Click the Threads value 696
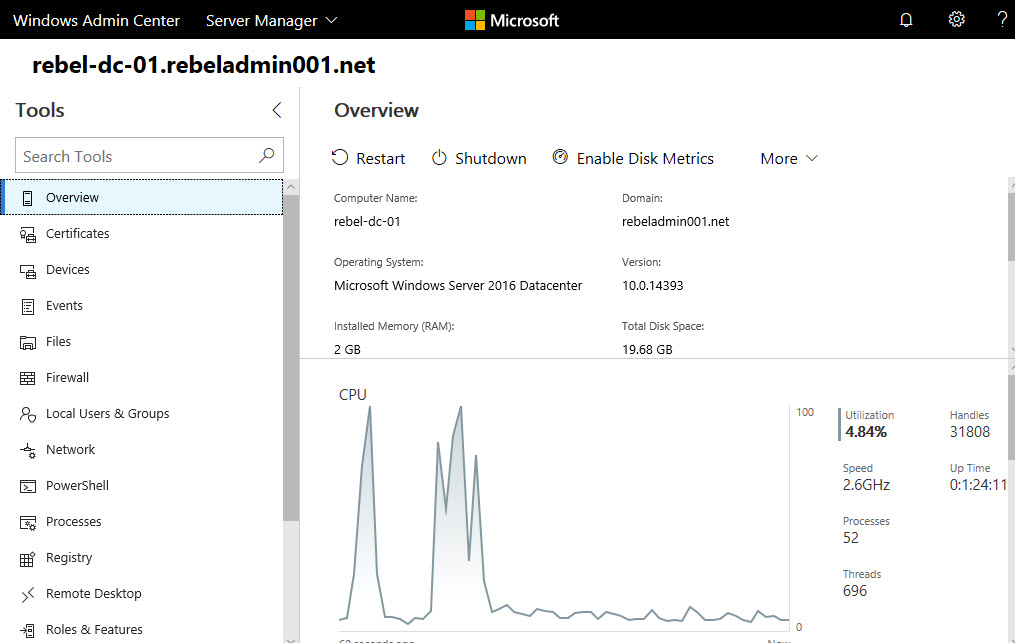Screen dimensions: 1015x643 tap(854, 591)
